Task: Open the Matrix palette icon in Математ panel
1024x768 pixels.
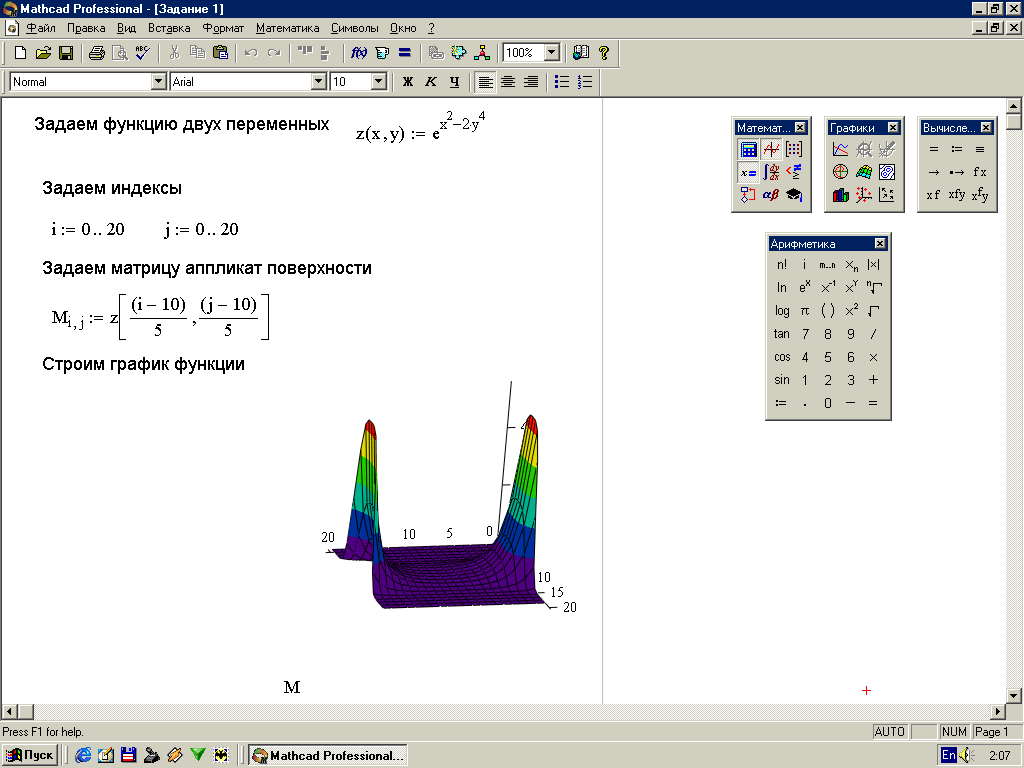Action: (x=794, y=150)
